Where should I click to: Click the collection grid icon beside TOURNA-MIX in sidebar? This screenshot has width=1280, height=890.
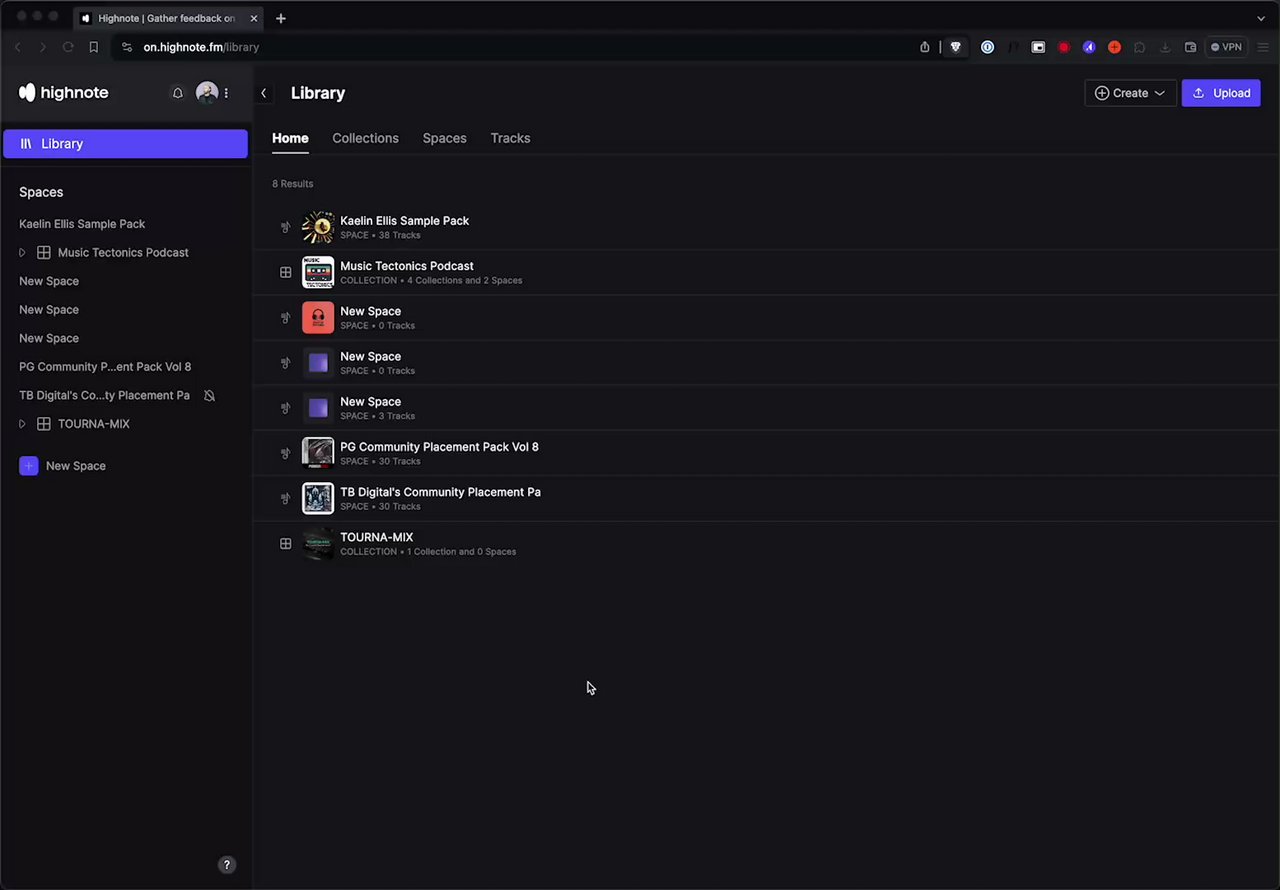pyautogui.click(x=44, y=424)
